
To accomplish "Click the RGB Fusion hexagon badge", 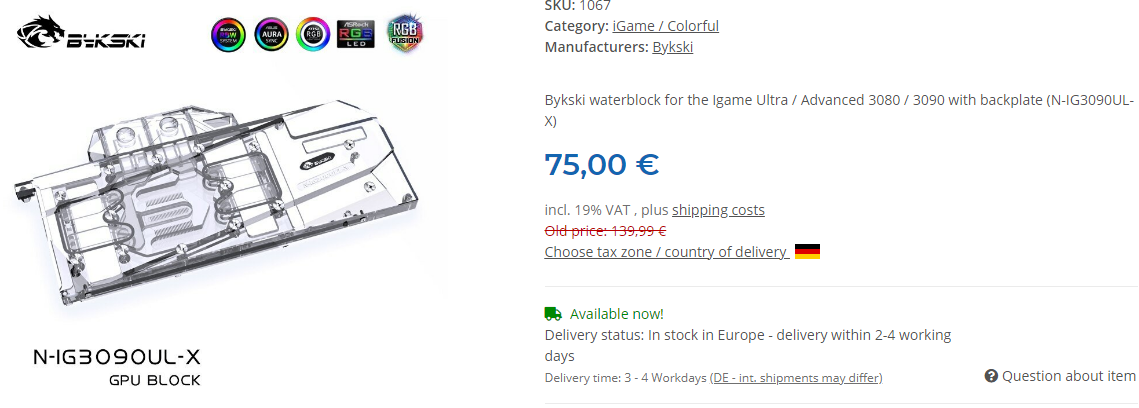I will pyautogui.click(x=404, y=34).
